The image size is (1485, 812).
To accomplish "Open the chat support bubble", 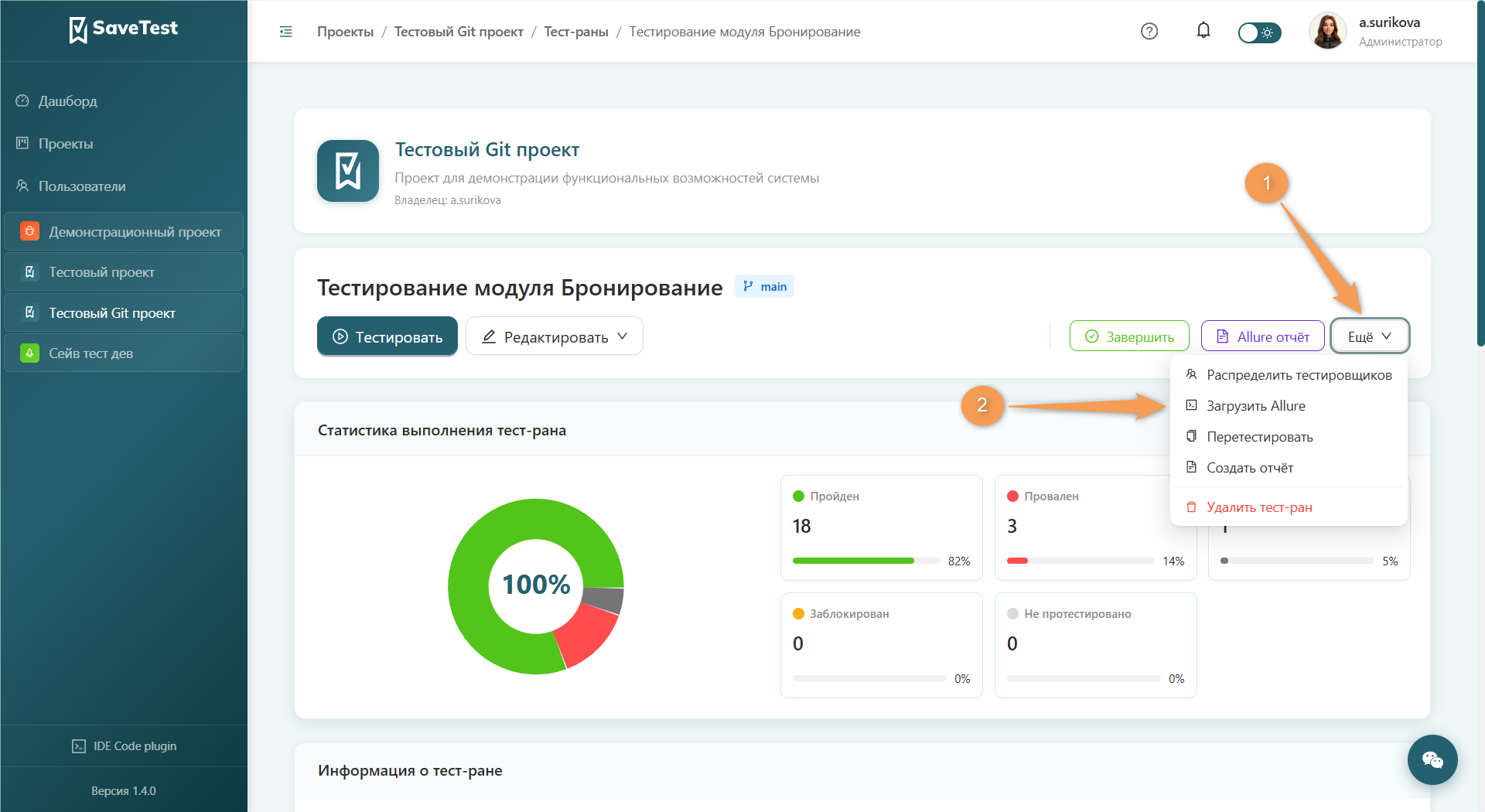I will [x=1432, y=759].
